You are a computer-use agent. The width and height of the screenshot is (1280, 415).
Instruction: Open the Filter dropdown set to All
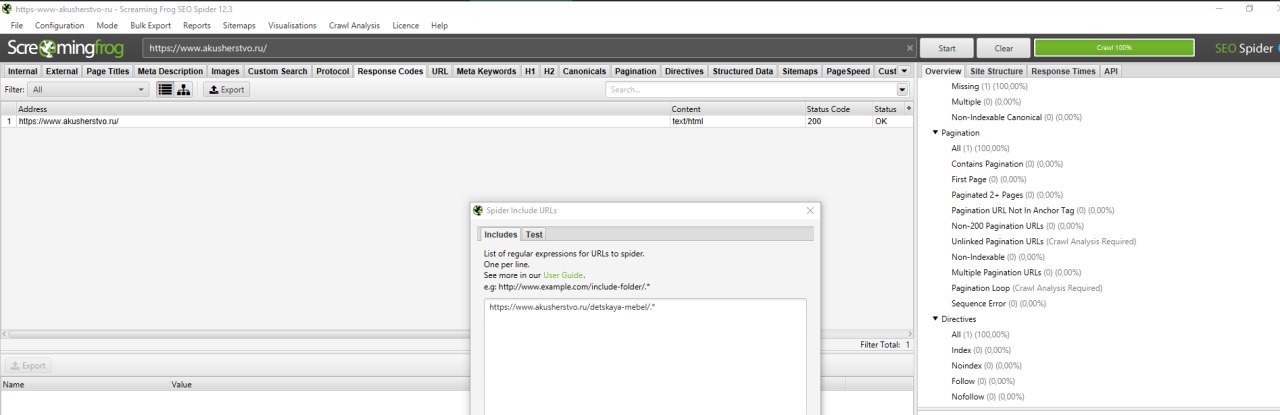[x=89, y=89]
